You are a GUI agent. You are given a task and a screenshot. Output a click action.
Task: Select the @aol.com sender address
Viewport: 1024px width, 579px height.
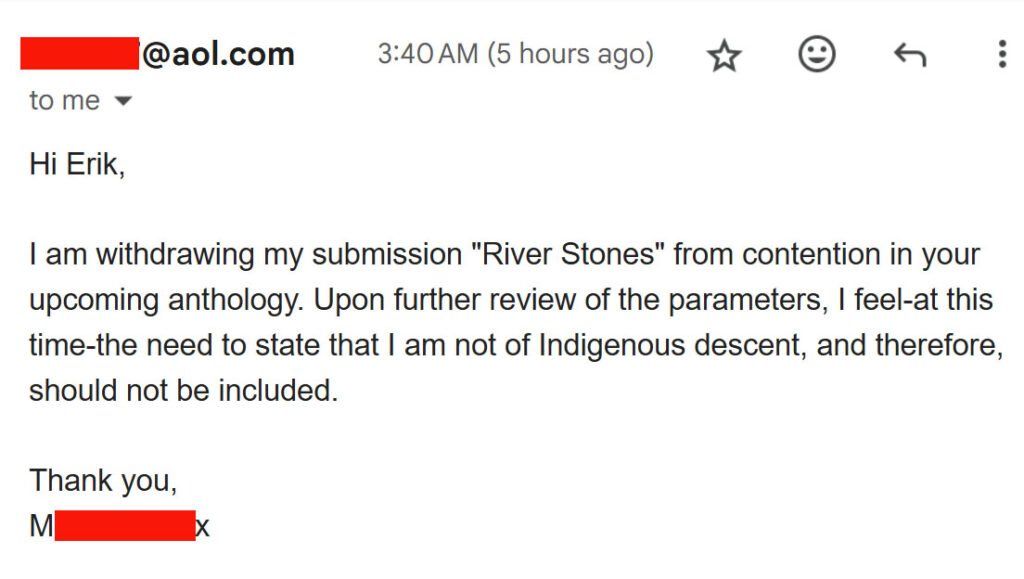(x=217, y=54)
